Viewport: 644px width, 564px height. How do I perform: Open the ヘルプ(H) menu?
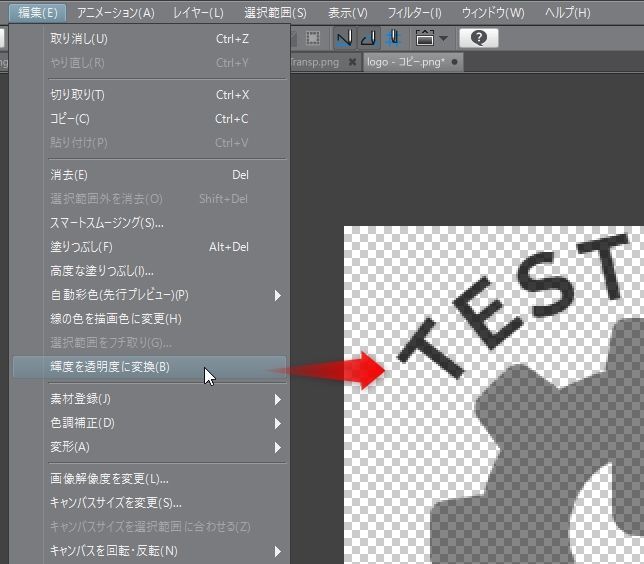568,13
